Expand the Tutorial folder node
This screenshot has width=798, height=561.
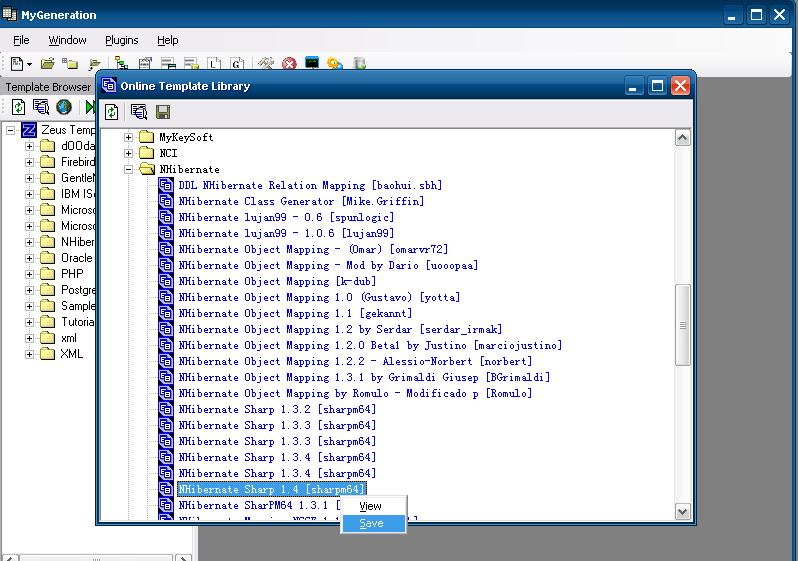(30, 322)
